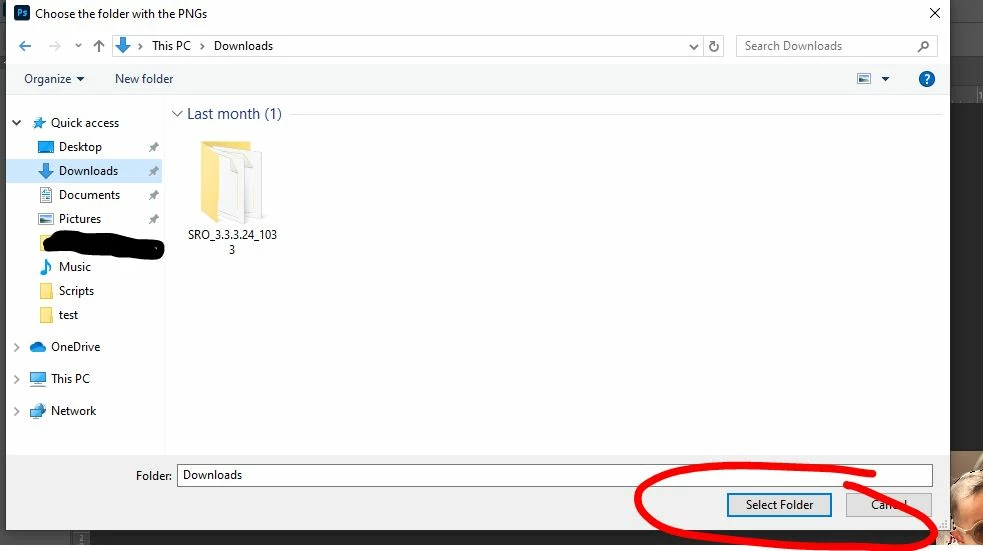
Task: Open the address bar history dropdown
Action: click(693, 46)
